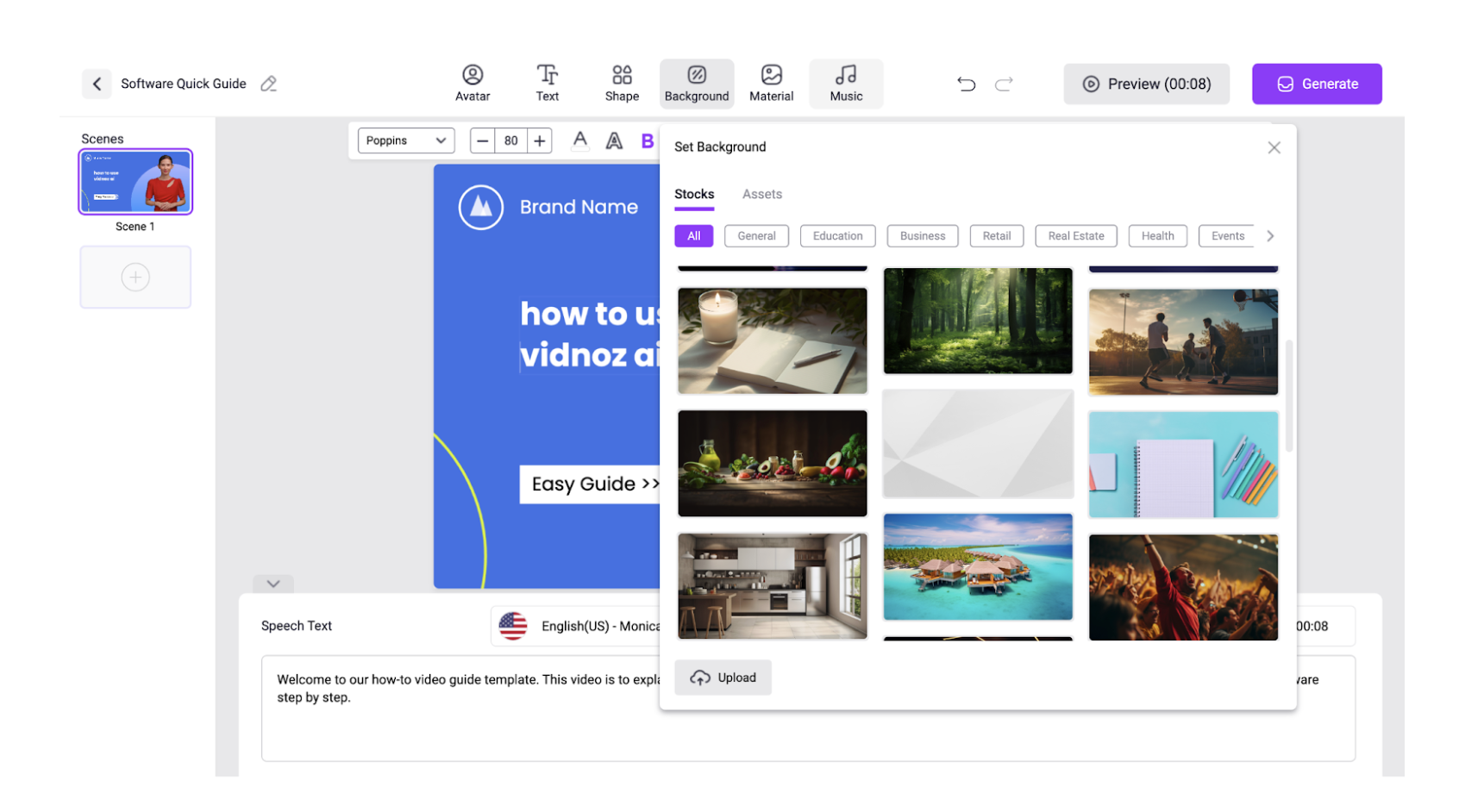The height and width of the screenshot is (812, 1459).
Task: Filter backgrounds by Events
Action: pos(1227,236)
